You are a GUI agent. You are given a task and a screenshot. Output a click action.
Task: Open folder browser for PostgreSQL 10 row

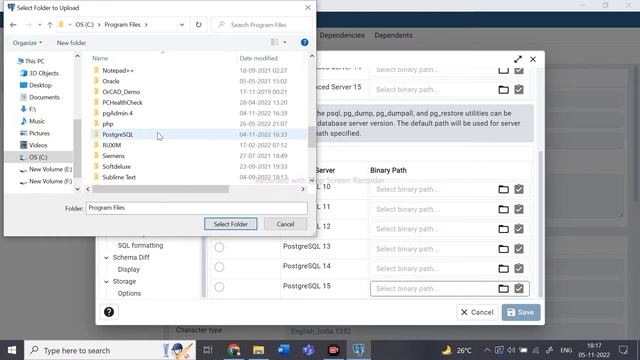[x=503, y=189]
